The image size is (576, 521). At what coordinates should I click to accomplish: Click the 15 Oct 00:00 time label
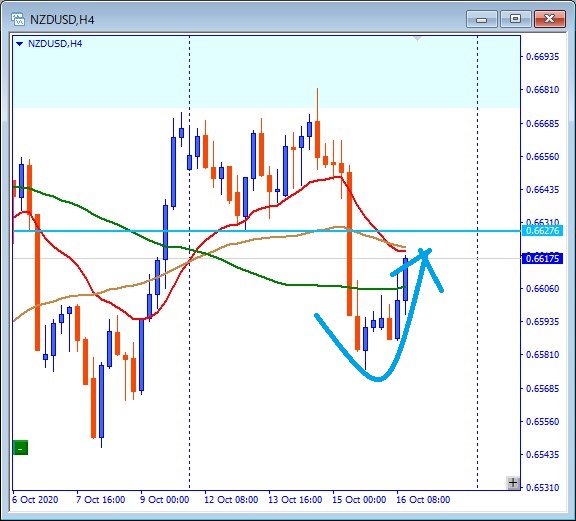point(359,500)
